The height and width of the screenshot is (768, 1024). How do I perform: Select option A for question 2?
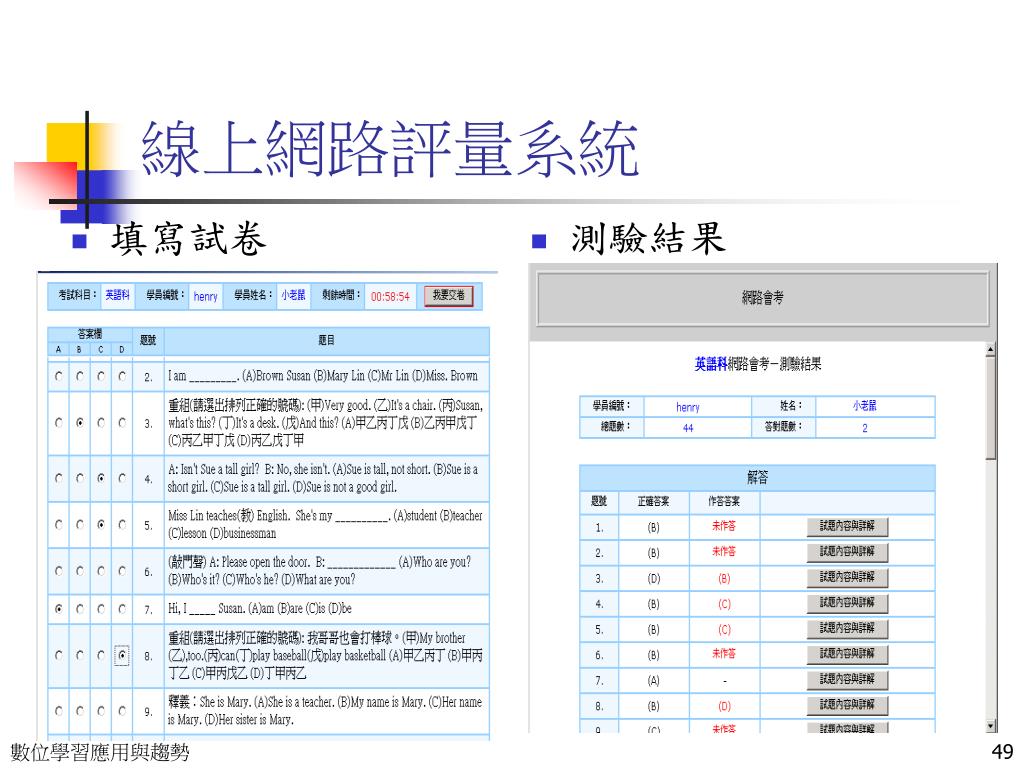[59, 376]
